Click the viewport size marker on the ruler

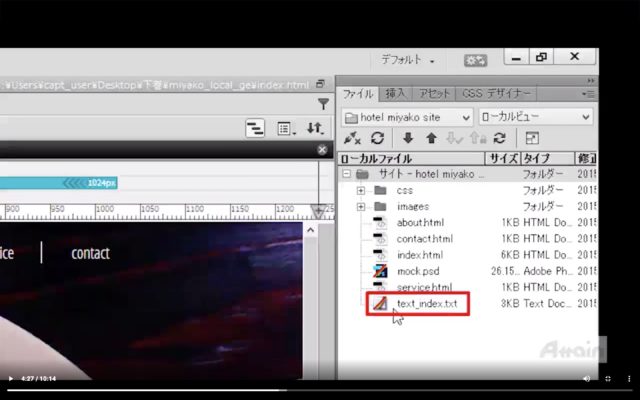[x=318, y=212]
